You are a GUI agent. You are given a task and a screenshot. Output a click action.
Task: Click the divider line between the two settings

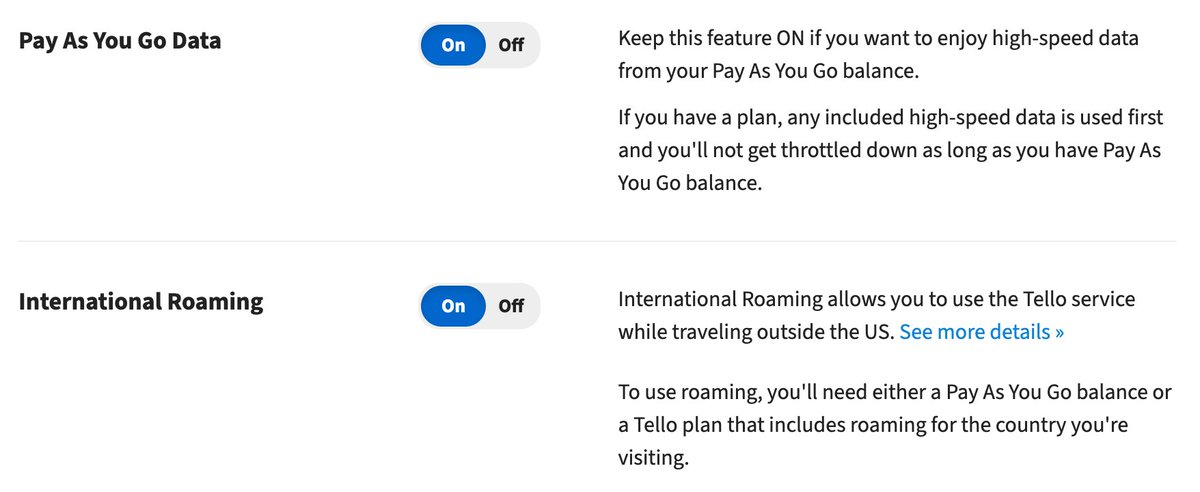(597, 241)
